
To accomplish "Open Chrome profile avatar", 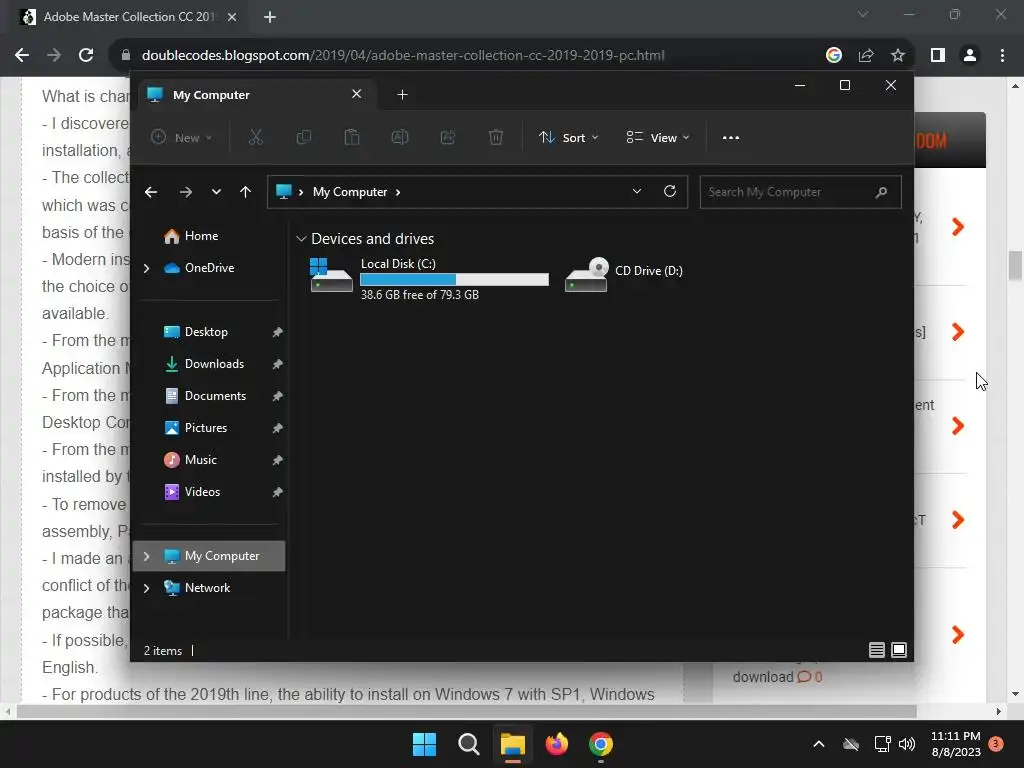I will 970,56.
